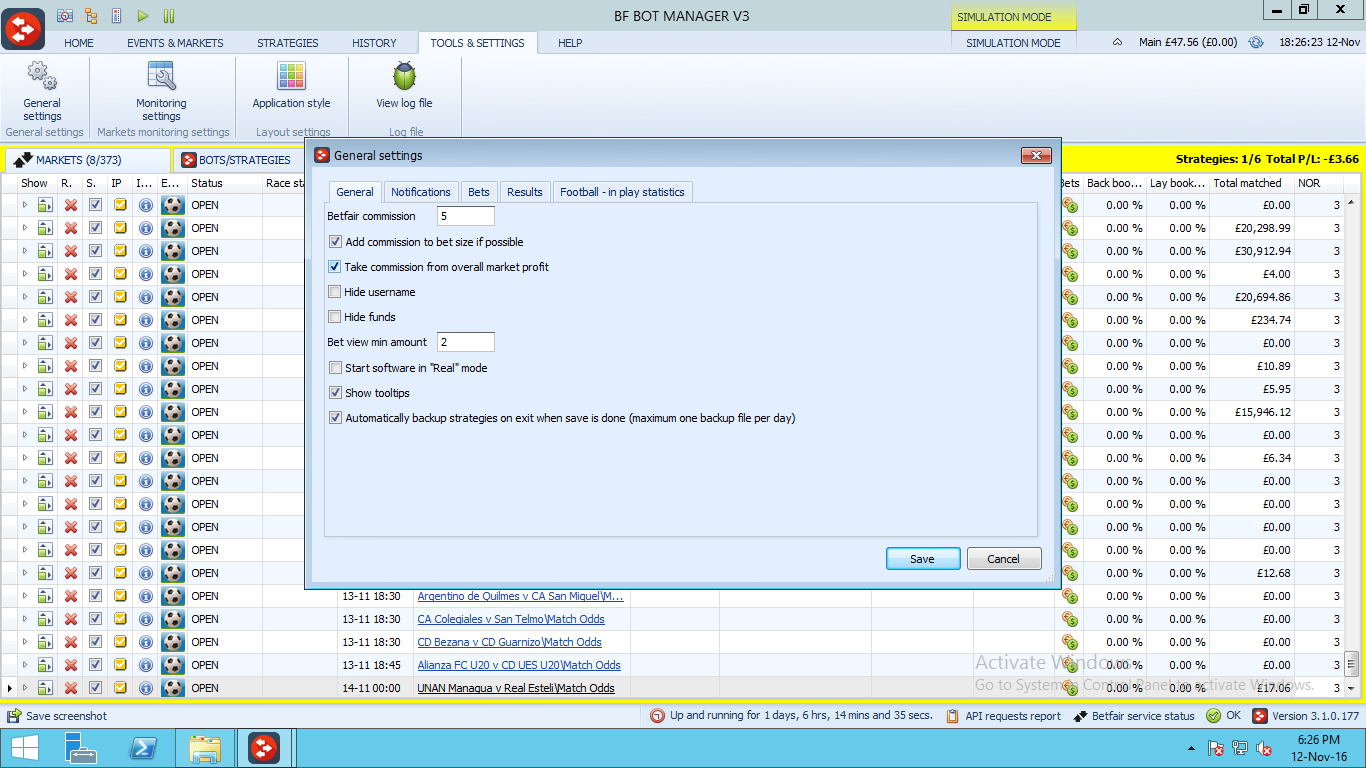Screen dimensions: 1366x768
Task: Switch to the Notifications tab in General settings
Action: 421,192
